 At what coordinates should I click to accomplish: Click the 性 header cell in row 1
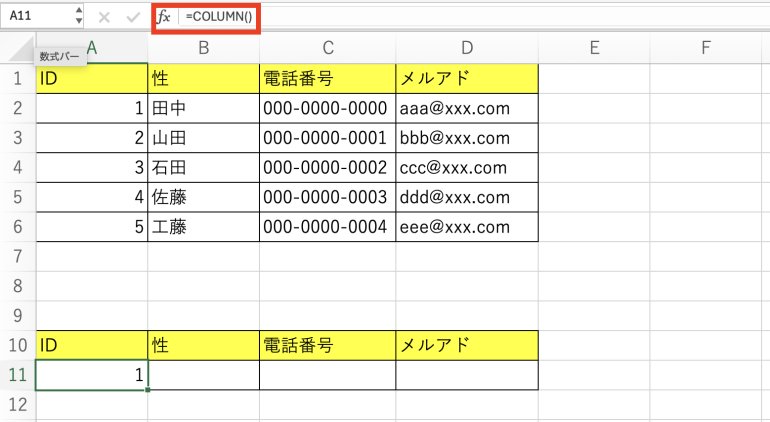click(203, 79)
